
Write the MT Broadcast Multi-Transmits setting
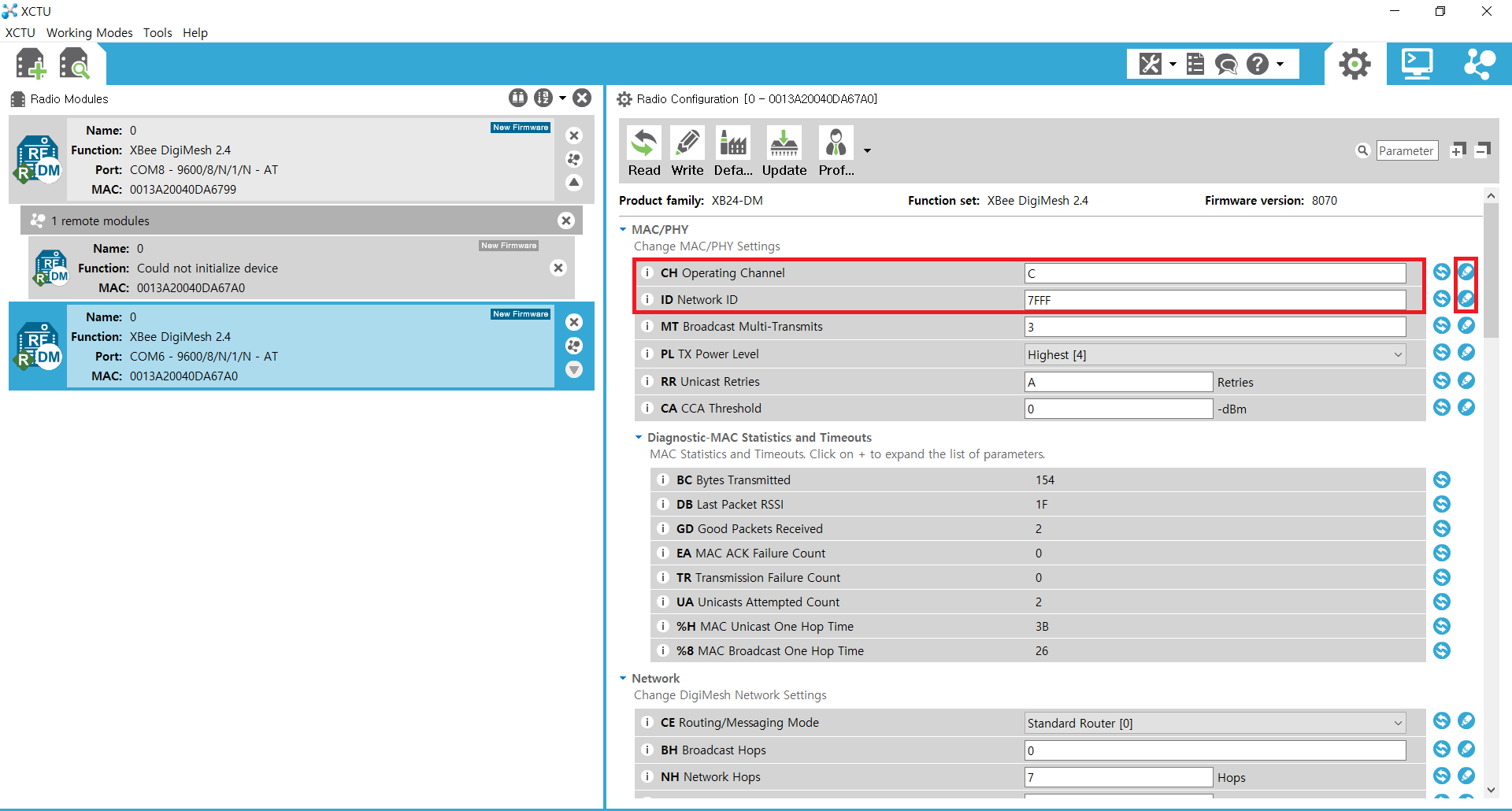1466,325
